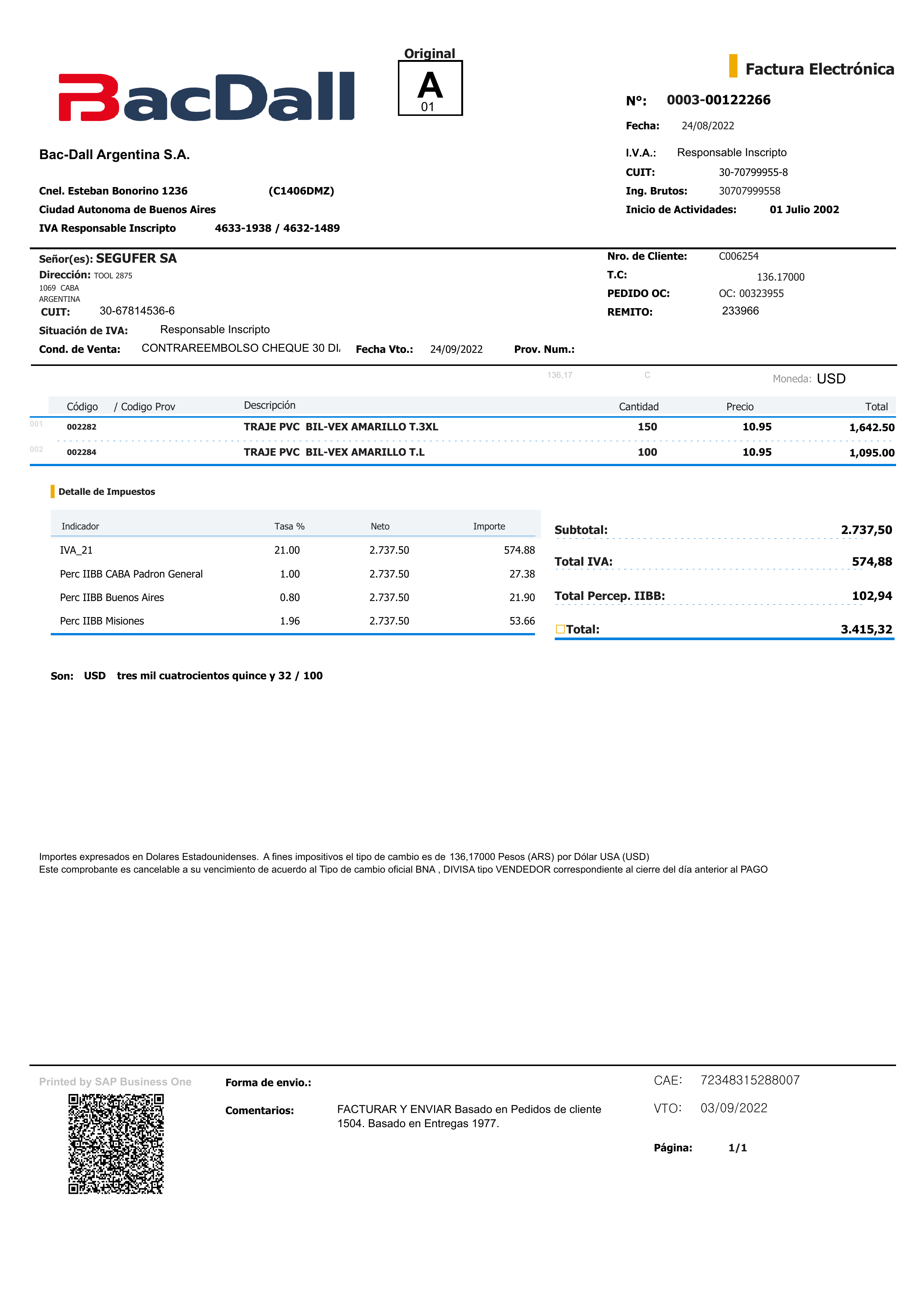Select product code 002282 row
The image size is (924, 1306).
(x=81, y=427)
